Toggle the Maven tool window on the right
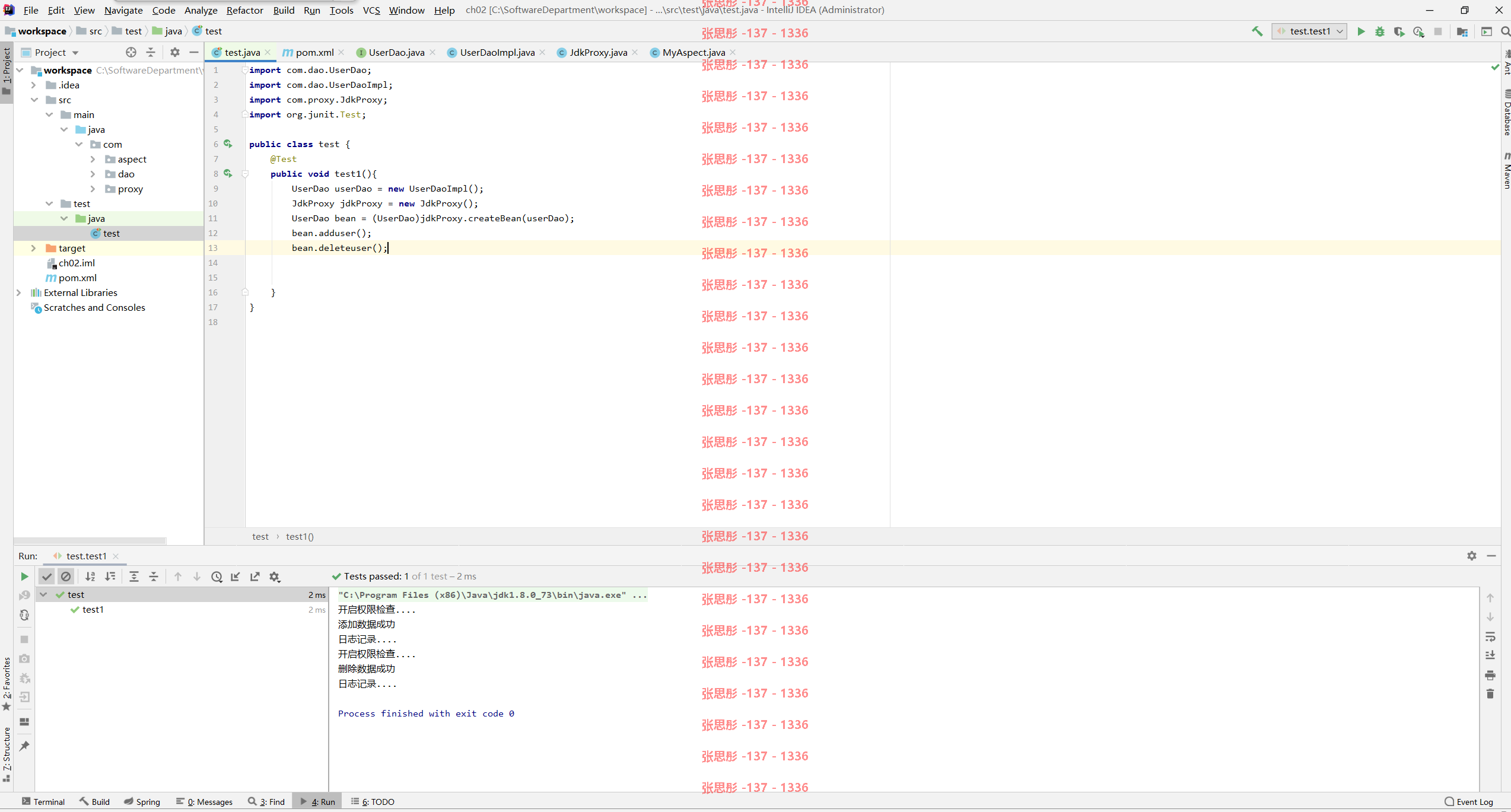 tap(1506, 170)
